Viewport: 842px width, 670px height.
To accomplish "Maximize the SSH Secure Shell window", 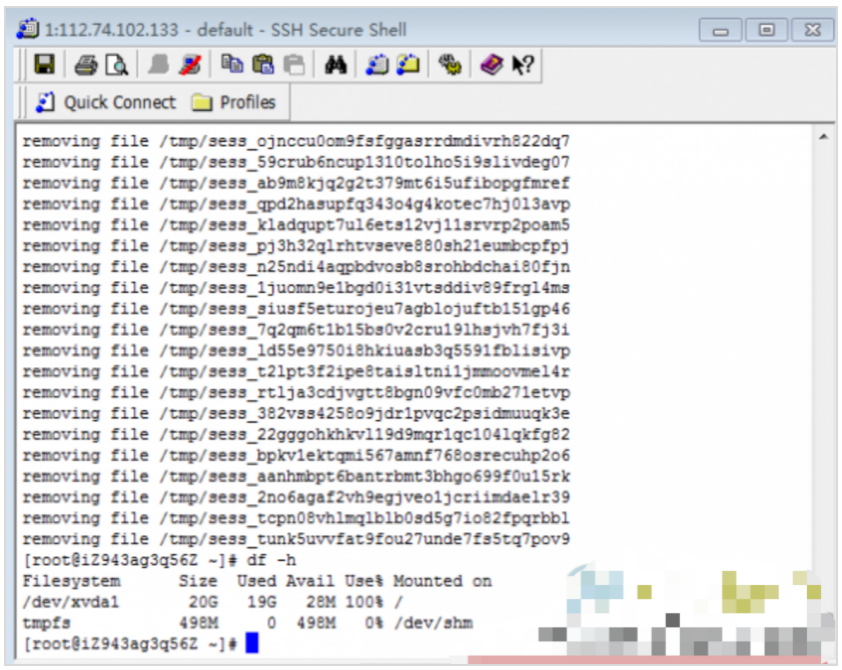I will (767, 30).
